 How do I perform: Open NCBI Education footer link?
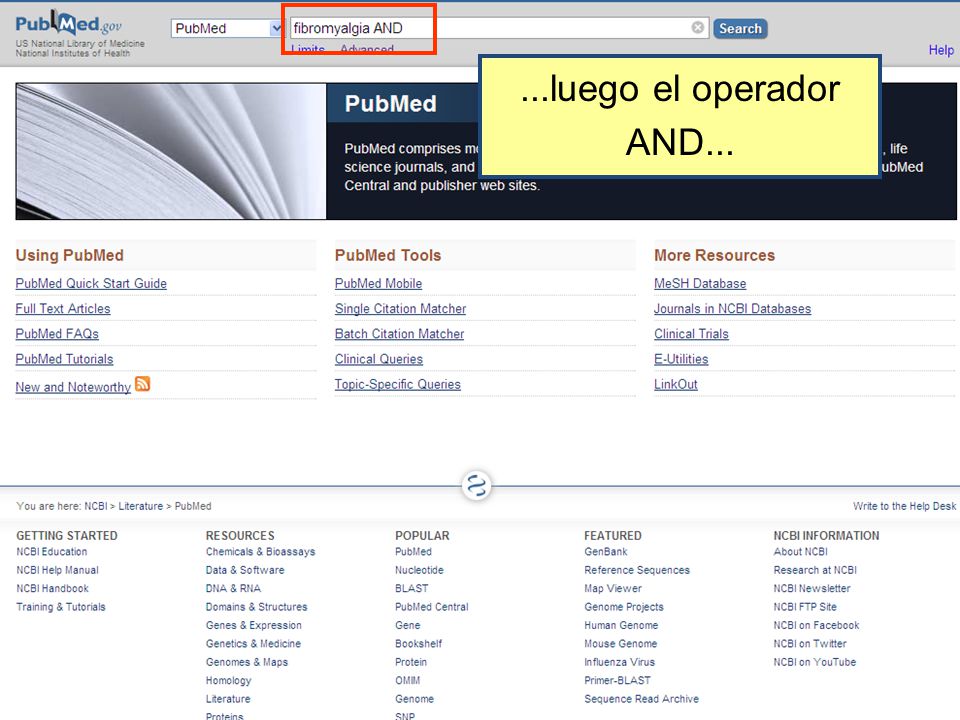pyautogui.click(x=51, y=552)
